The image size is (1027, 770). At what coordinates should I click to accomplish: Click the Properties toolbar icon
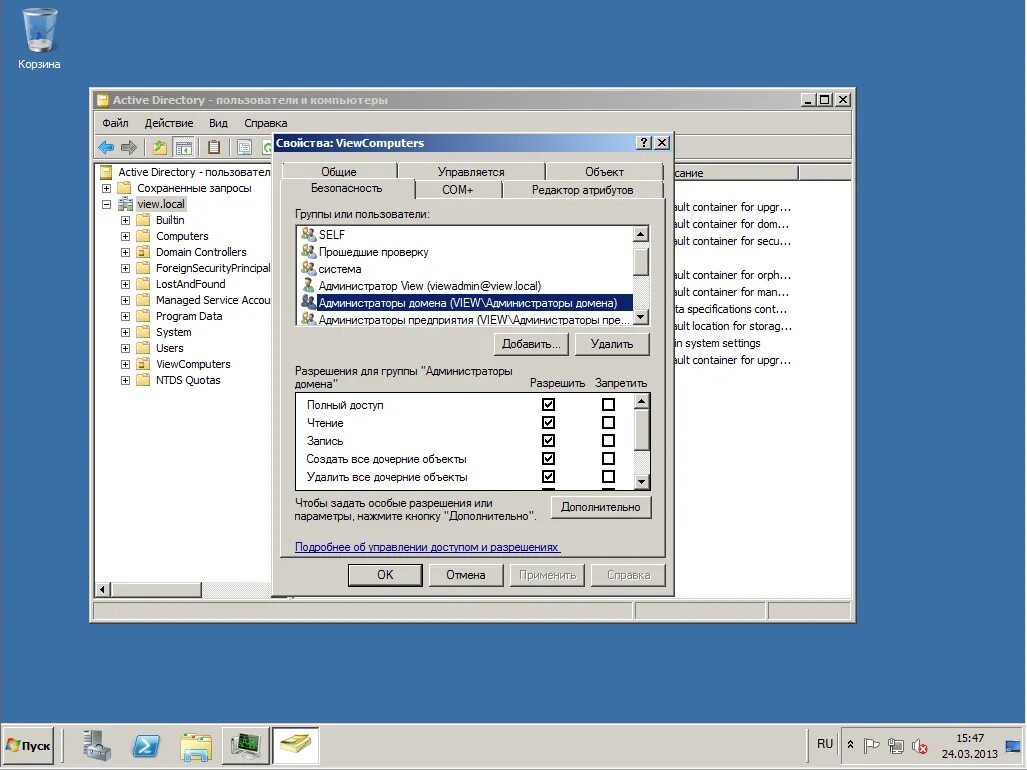pos(244,147)
